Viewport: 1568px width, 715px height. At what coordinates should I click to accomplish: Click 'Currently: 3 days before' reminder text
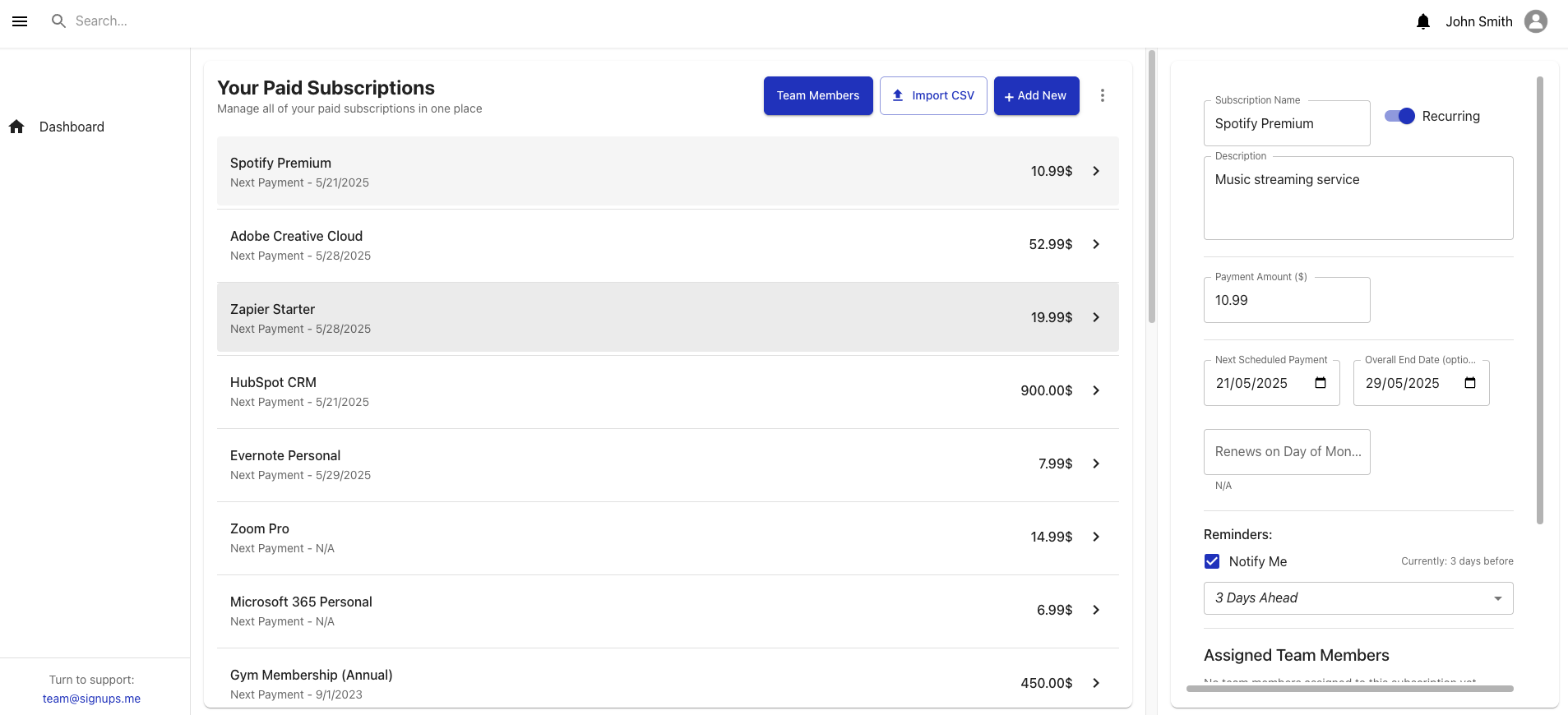1457,561
